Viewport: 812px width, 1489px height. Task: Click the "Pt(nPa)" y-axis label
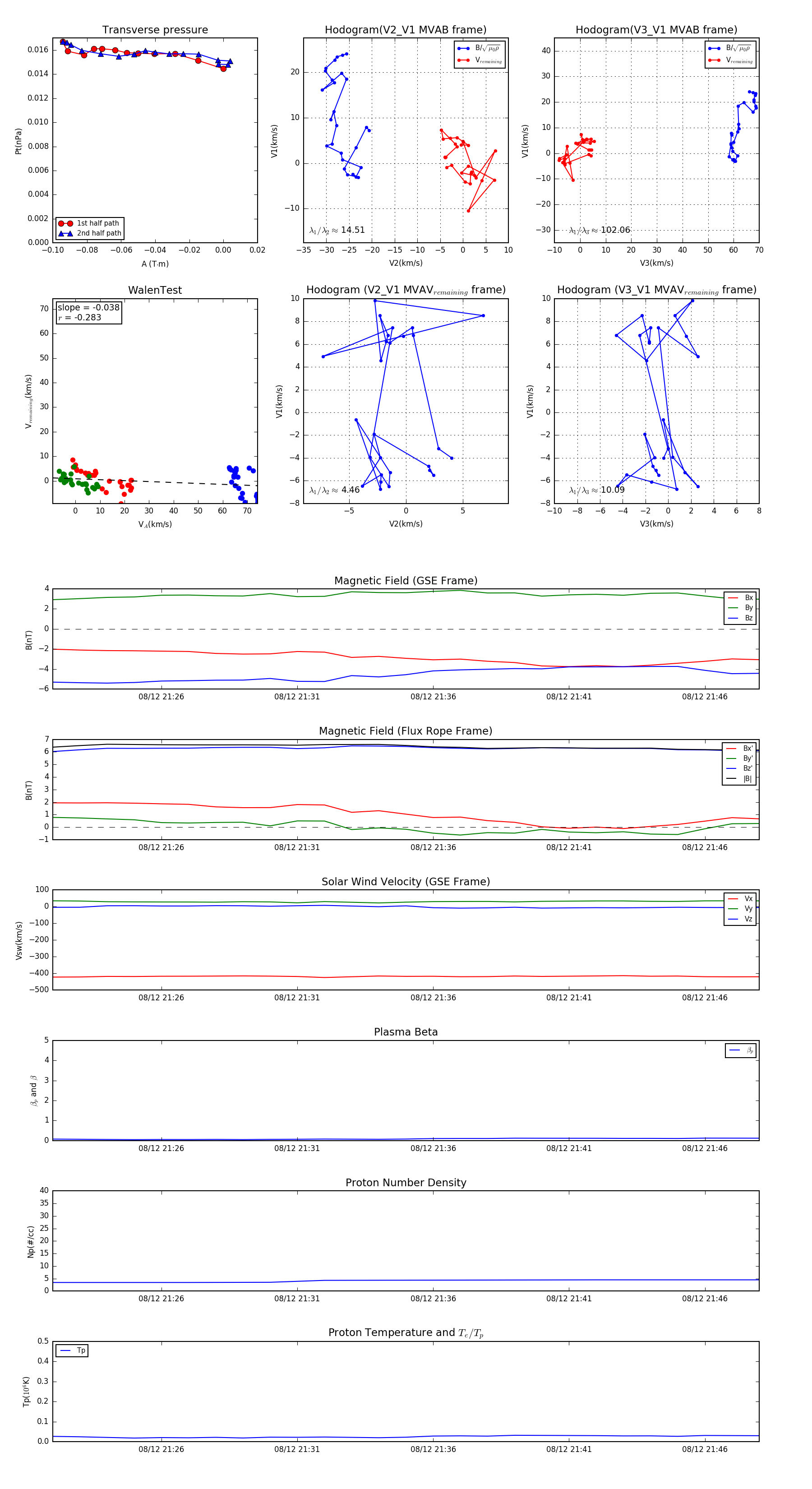[x=18, y=140]
